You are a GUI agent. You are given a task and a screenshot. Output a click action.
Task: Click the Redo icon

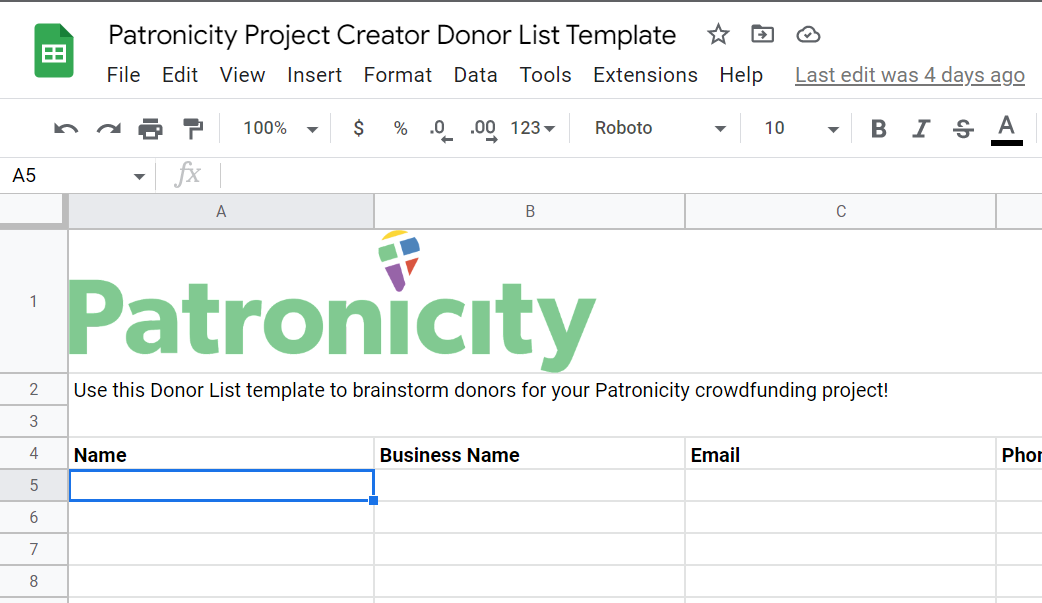point(106,128)
